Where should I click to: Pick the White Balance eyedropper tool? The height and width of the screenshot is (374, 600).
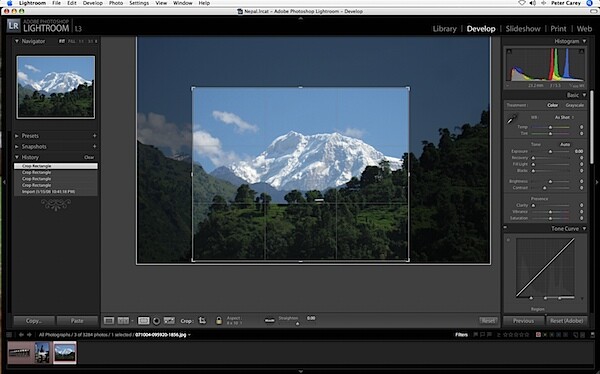click(512, 119)
